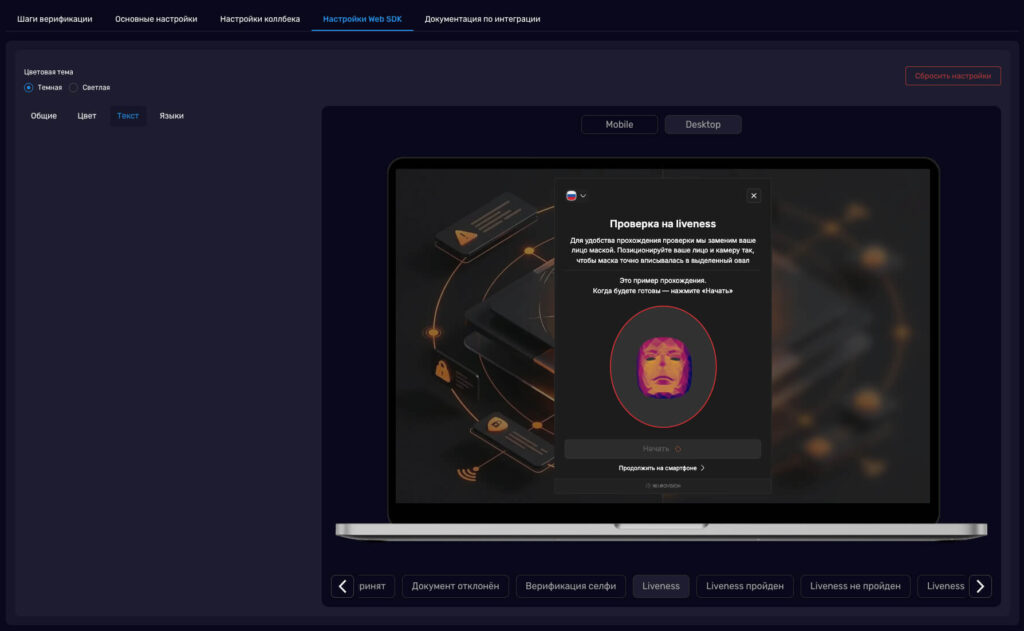Select the Liveness screen chip

pos(661,586)
